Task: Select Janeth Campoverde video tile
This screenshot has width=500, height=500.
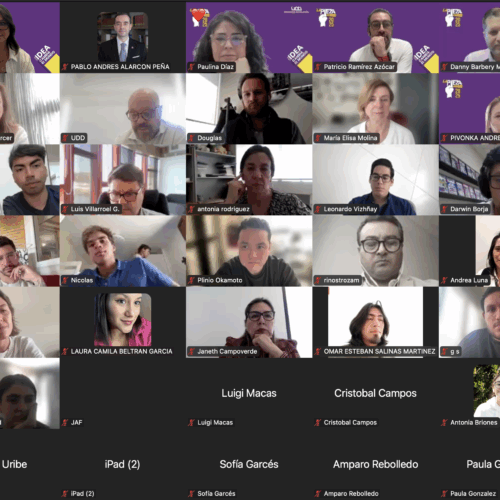Action: (x=249, y=322)
